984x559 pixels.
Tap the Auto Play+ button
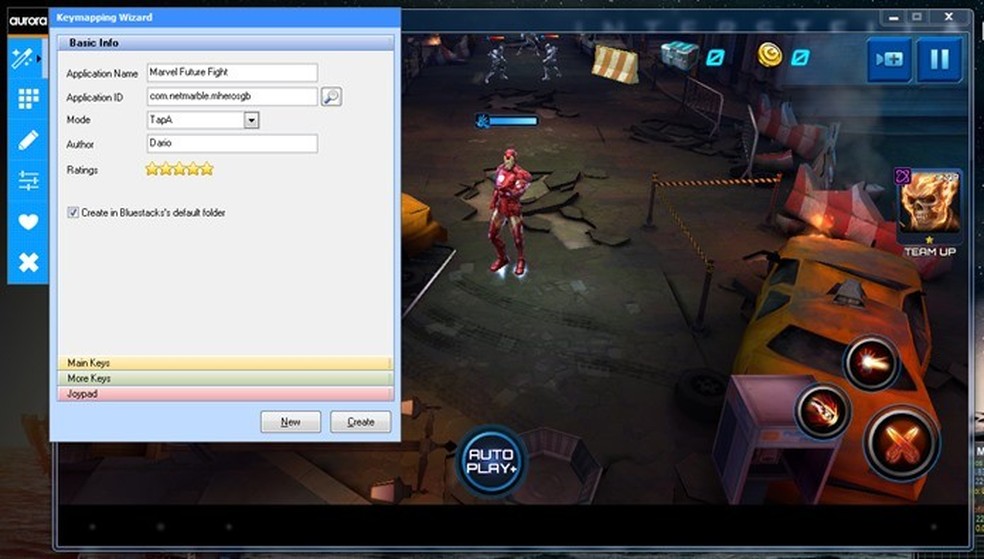click(491, 462)
